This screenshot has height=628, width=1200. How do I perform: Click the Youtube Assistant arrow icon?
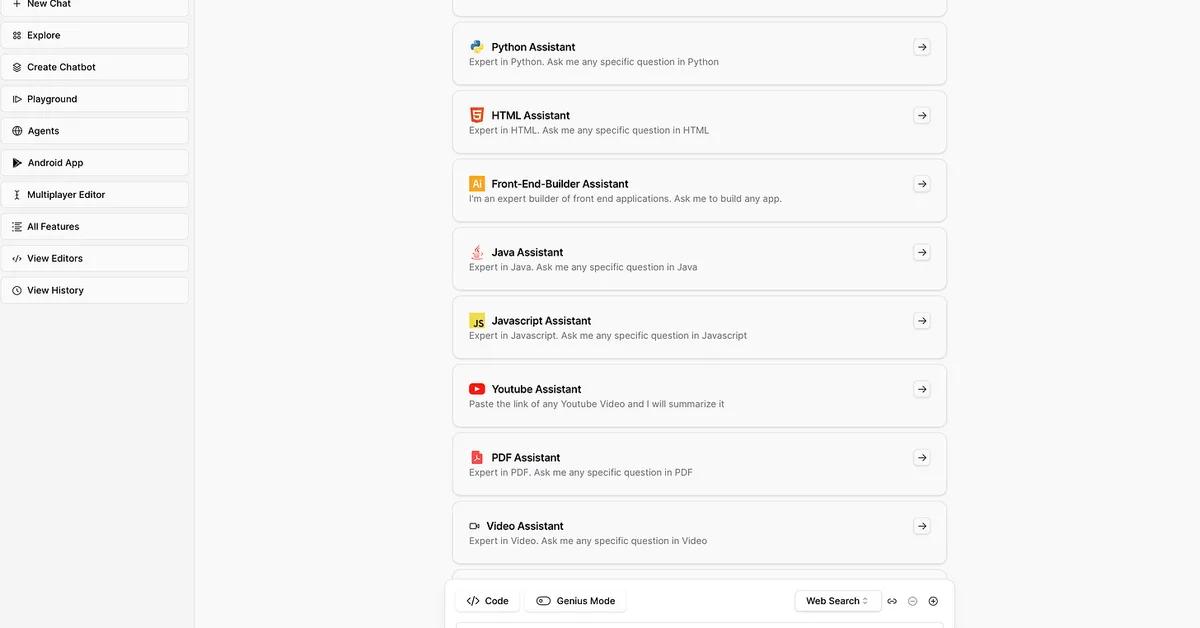pyautogui.click(x=922, y=390)
